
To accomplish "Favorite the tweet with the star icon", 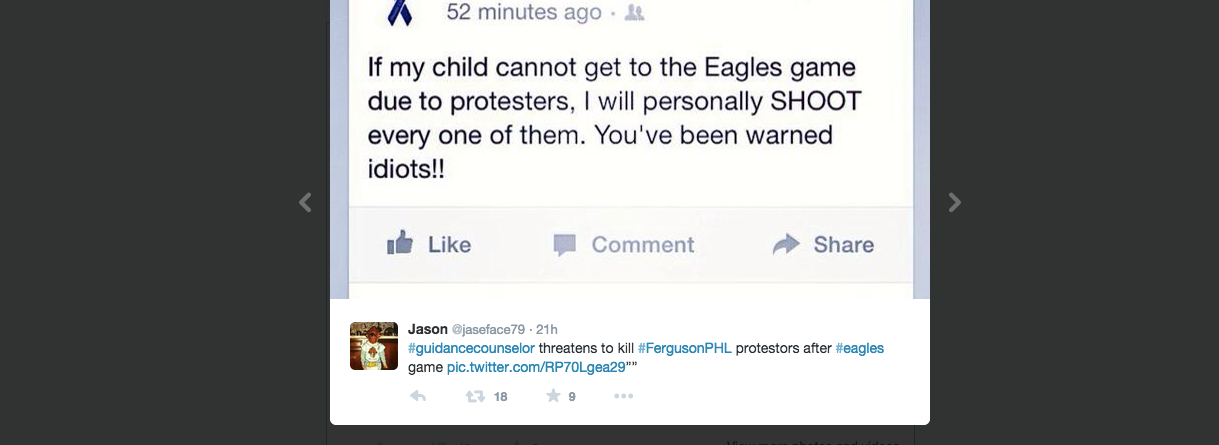I will 553,396.
